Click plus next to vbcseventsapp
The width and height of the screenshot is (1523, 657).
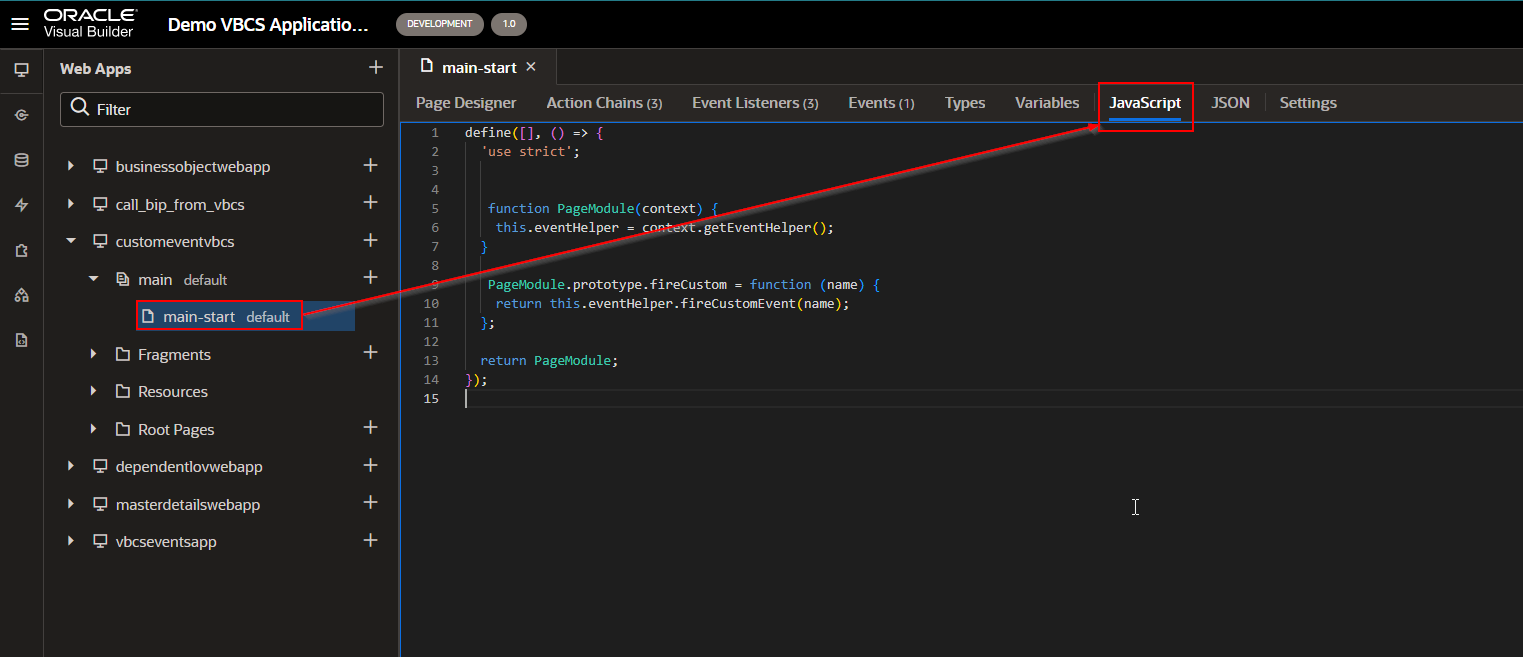click(x=370, y=540)
